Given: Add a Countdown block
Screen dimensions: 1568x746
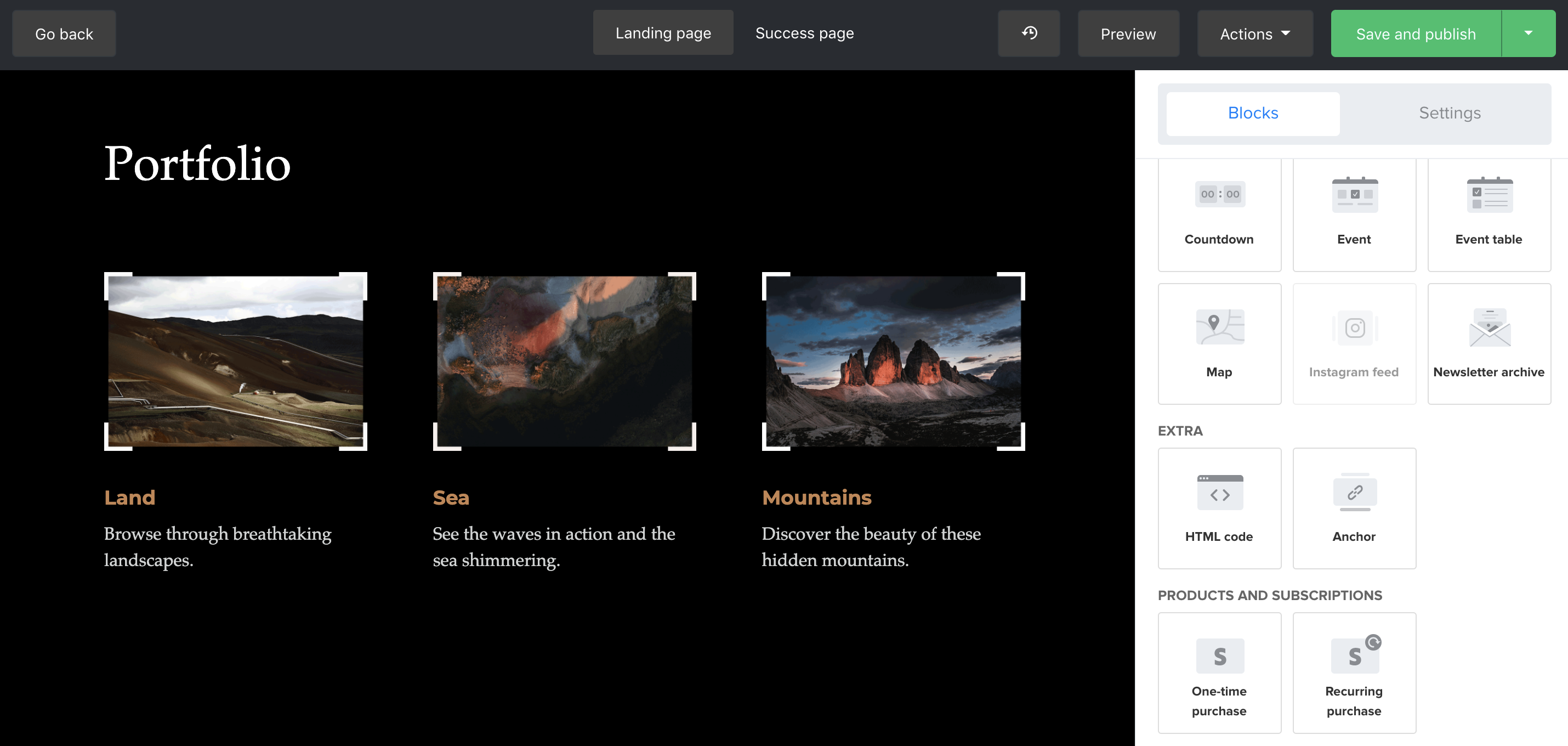Looking at the screenshot, I should click(x=1219, y=214).
